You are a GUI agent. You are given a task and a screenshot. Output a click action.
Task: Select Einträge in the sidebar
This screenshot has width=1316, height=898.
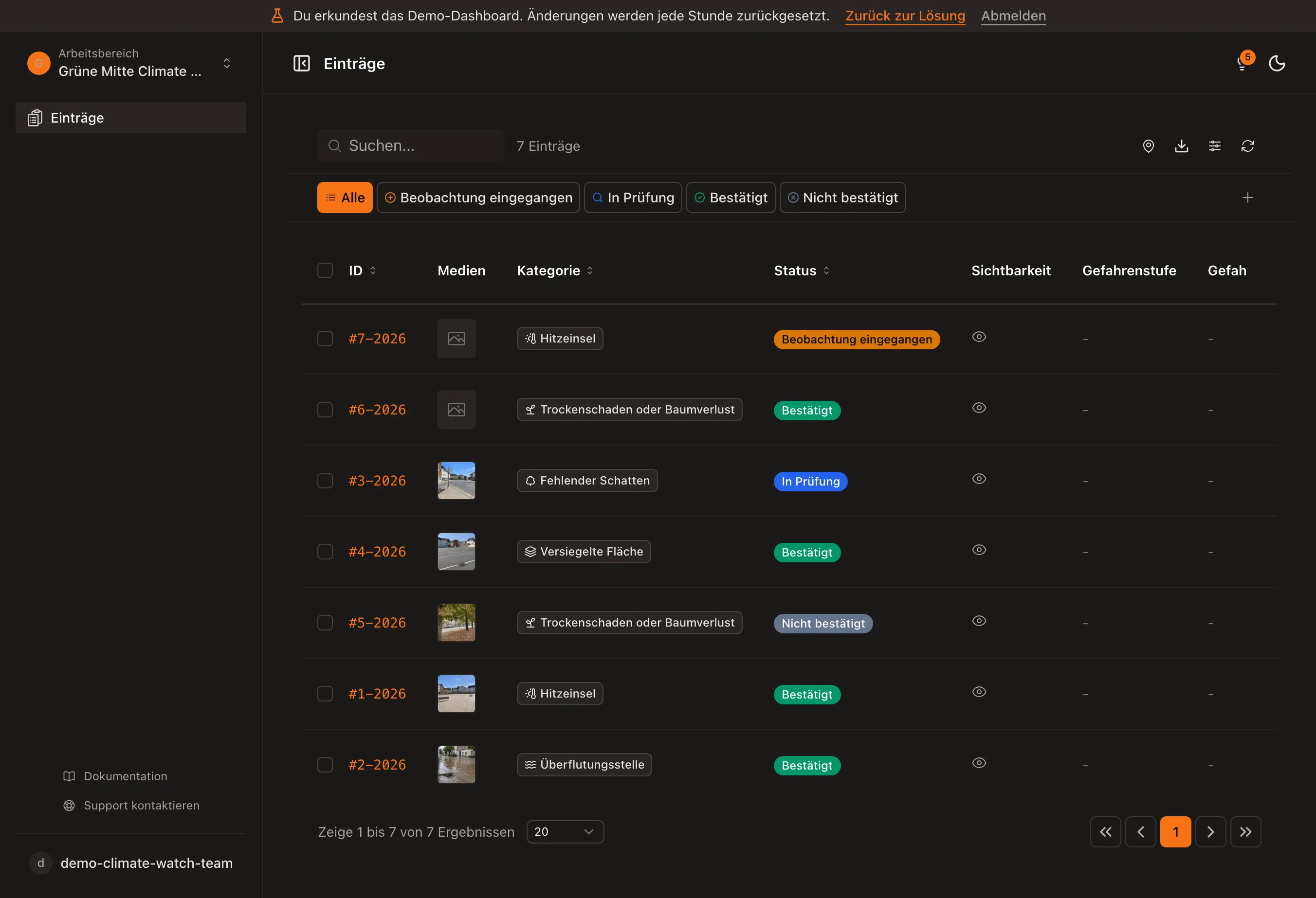tap(131, 118)
